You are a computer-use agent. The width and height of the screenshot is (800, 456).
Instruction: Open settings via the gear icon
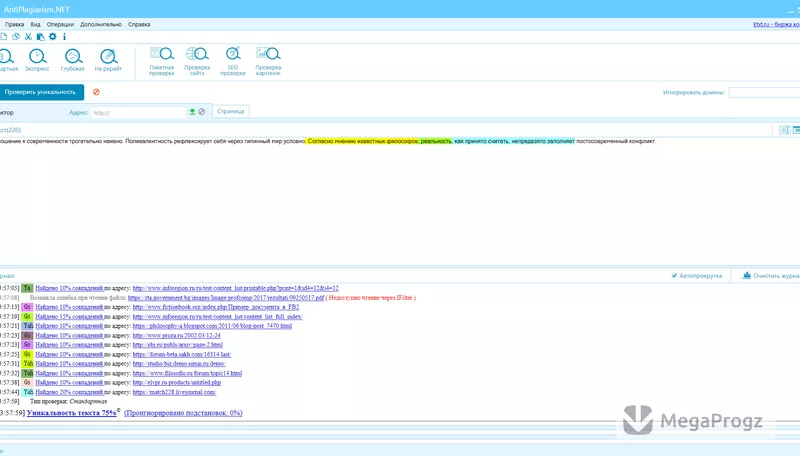pyautogui.click(x=53, y=37)
